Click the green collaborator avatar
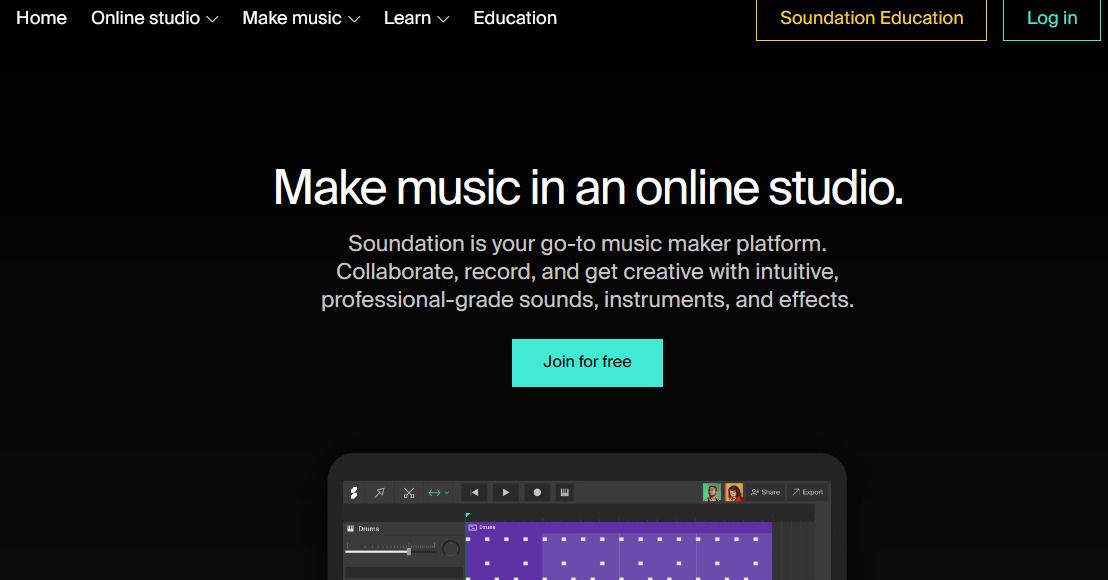This screenshot has height=580, width=1108. [x=712, y=492]
